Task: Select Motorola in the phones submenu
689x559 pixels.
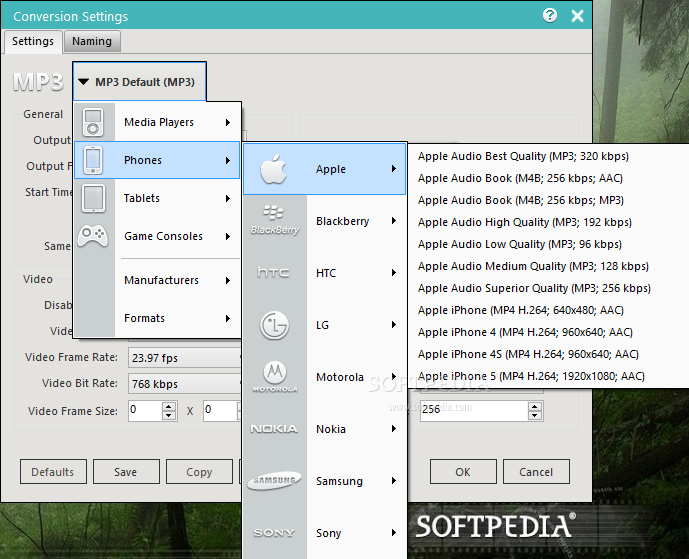Action: (x=324, y=377)
